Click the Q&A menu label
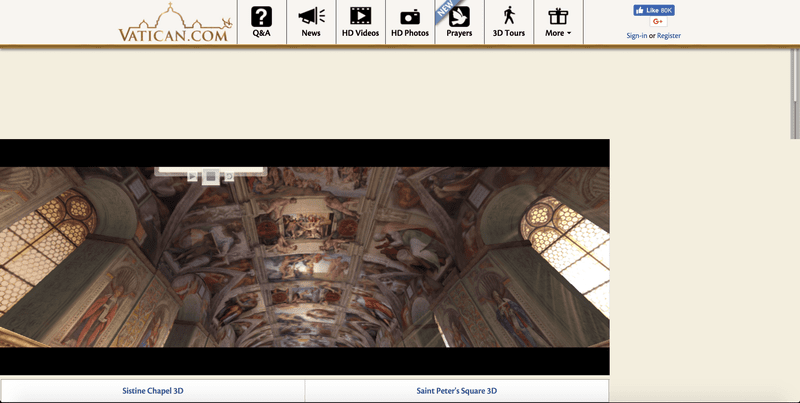The image size is (800, 403). click(x=261, y=33)
